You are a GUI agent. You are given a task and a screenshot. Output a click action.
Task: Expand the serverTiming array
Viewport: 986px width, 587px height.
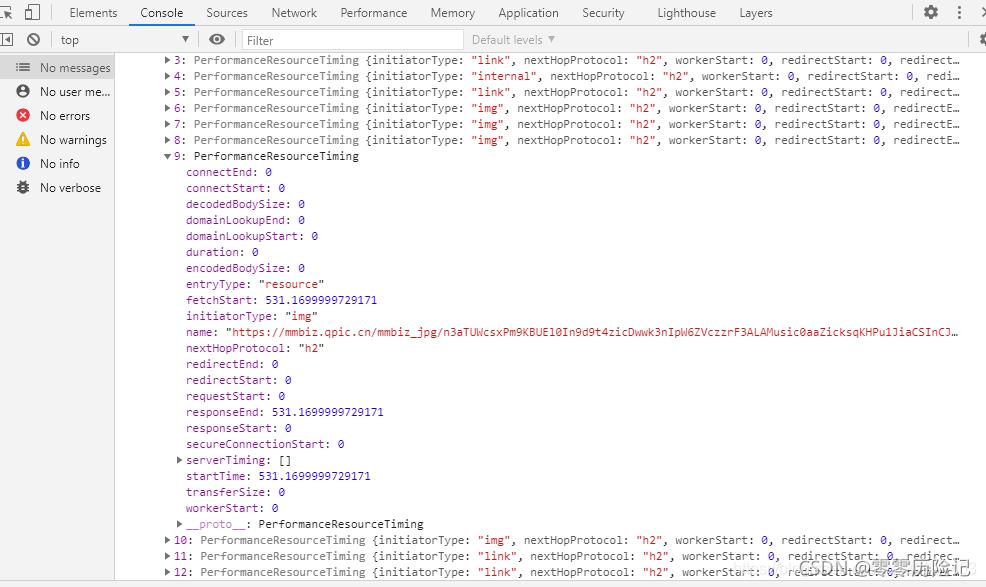click(179, 460)
